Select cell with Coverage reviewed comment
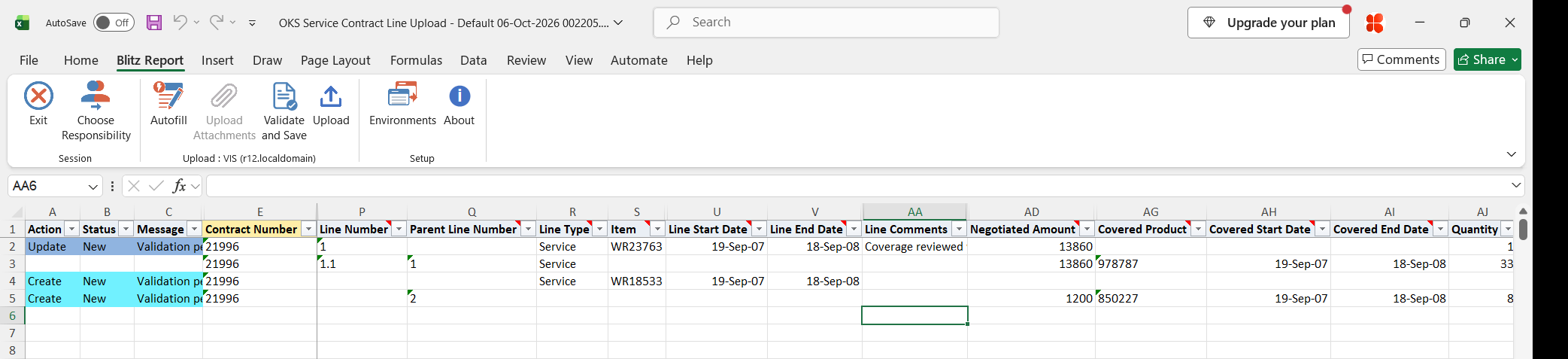The image size is (1568, 359). coord(914,246)
